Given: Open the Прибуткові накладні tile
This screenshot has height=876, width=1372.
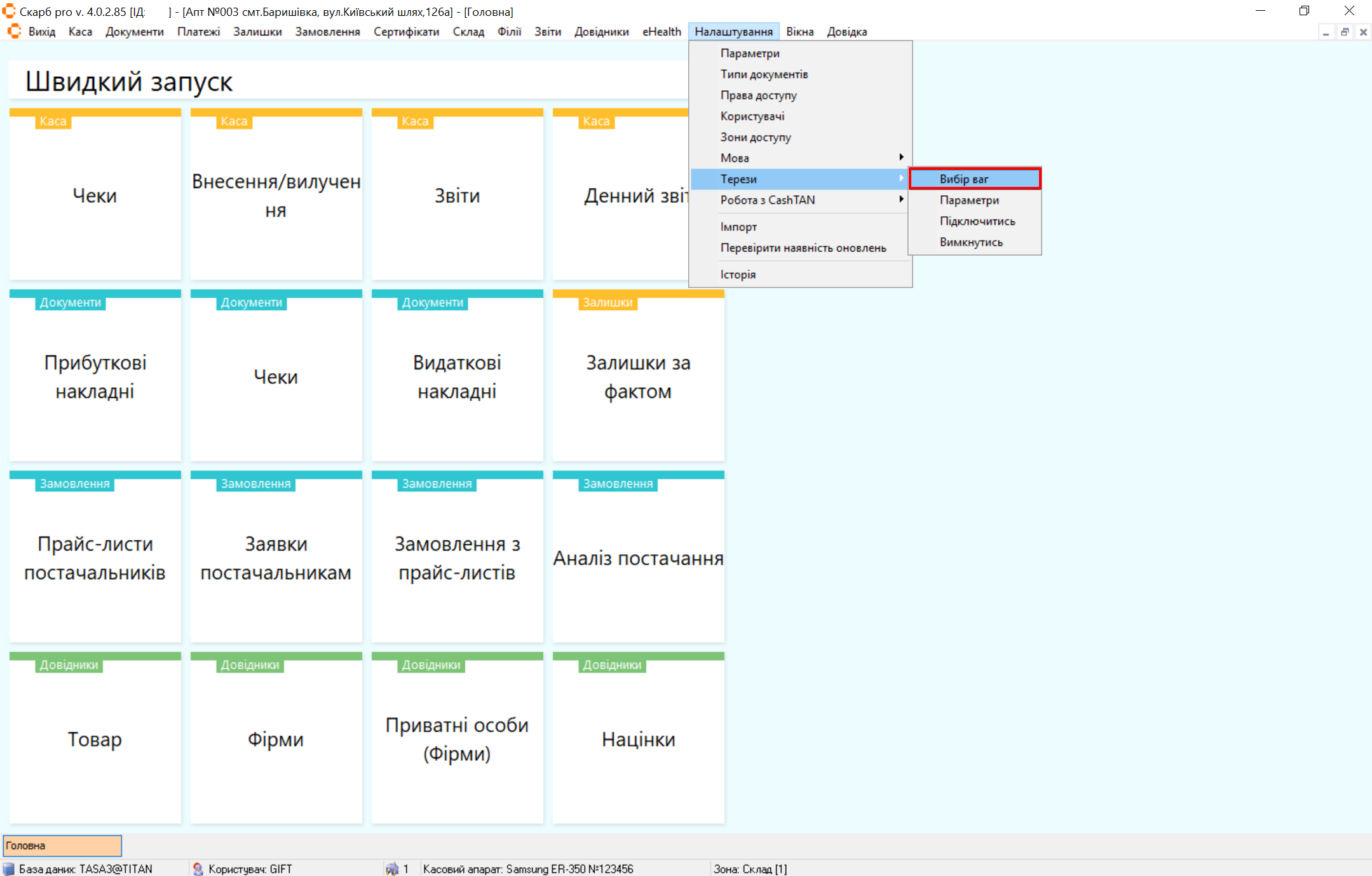Looking at the screenshot, I should [x=95, y=377].
